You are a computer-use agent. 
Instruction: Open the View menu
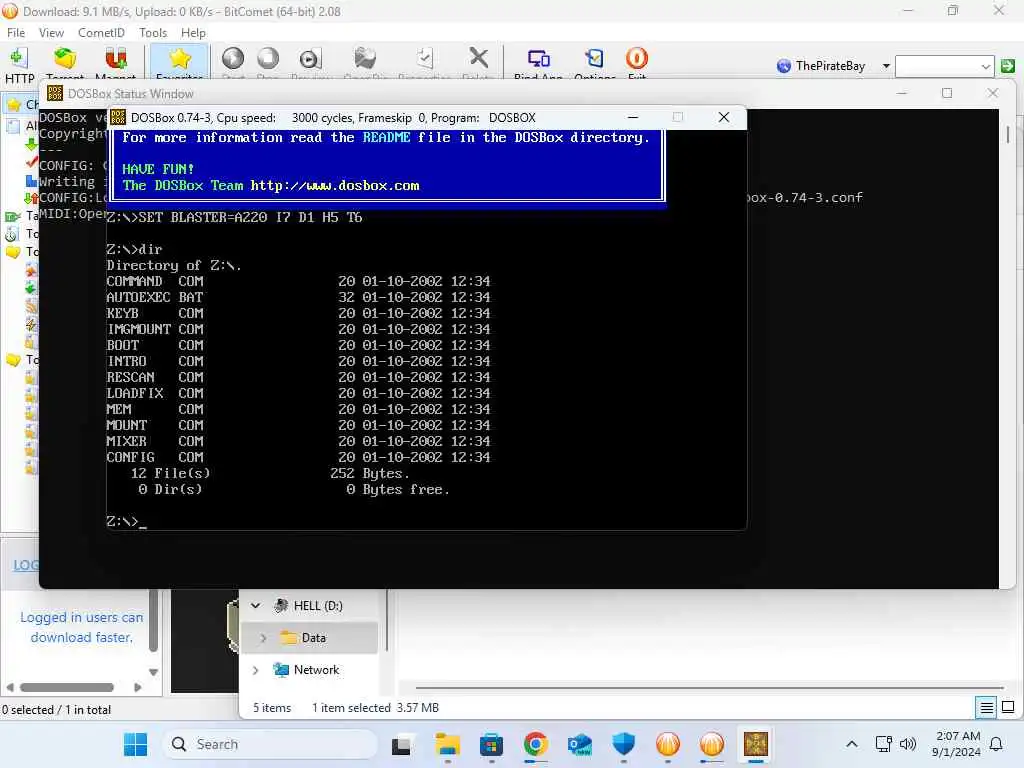[51, 33]
